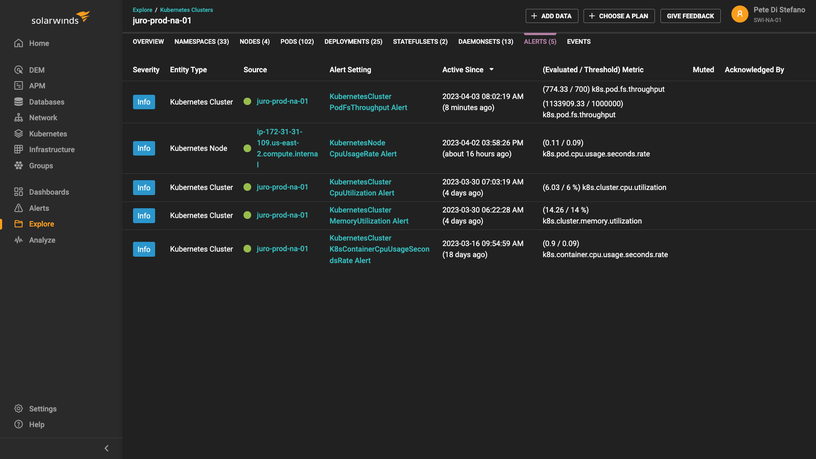The width and height of the screenshot is (816, 459).
Task: Switch to the Pods (102) tab
Action: point(297,42)
